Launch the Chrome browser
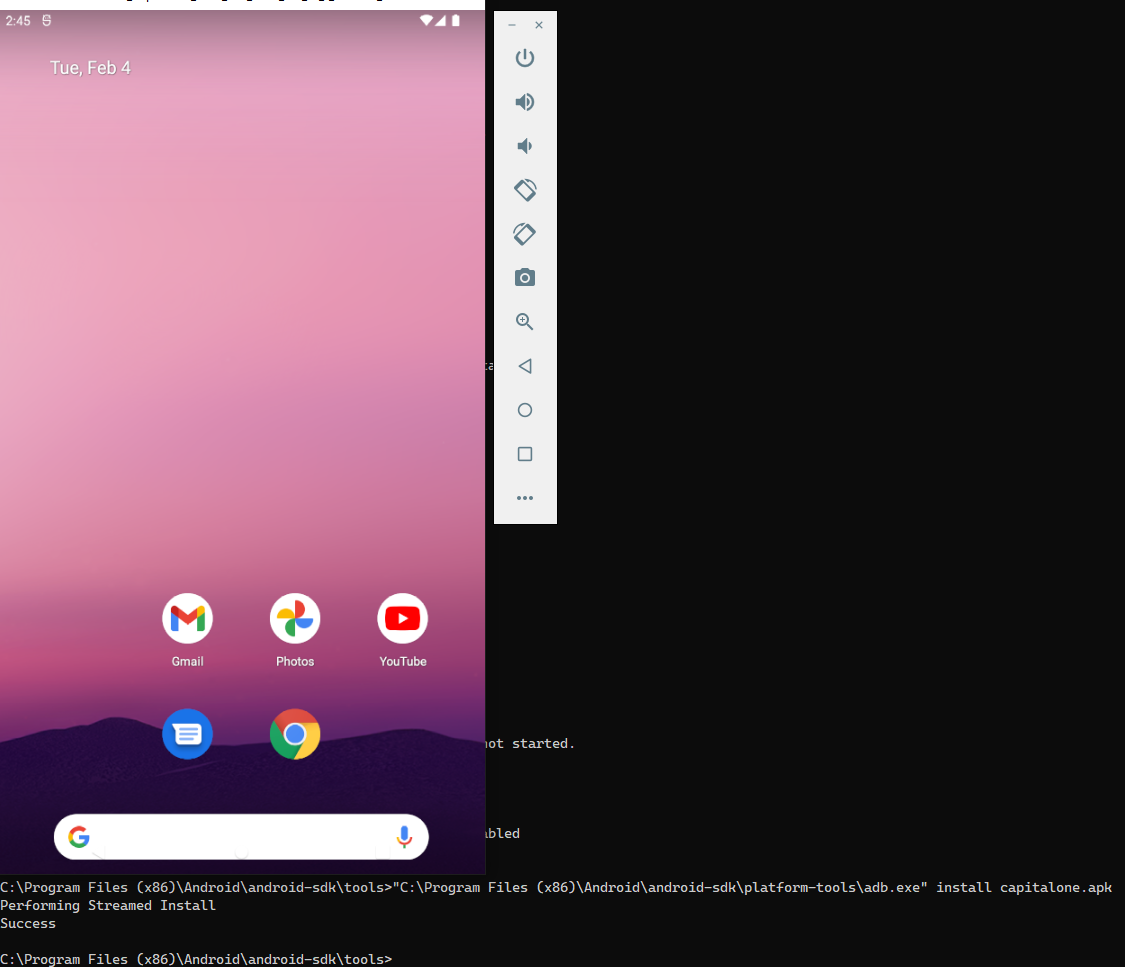Screen dimensions: 1125x967 pyautogui.click(x=295, y=734)
